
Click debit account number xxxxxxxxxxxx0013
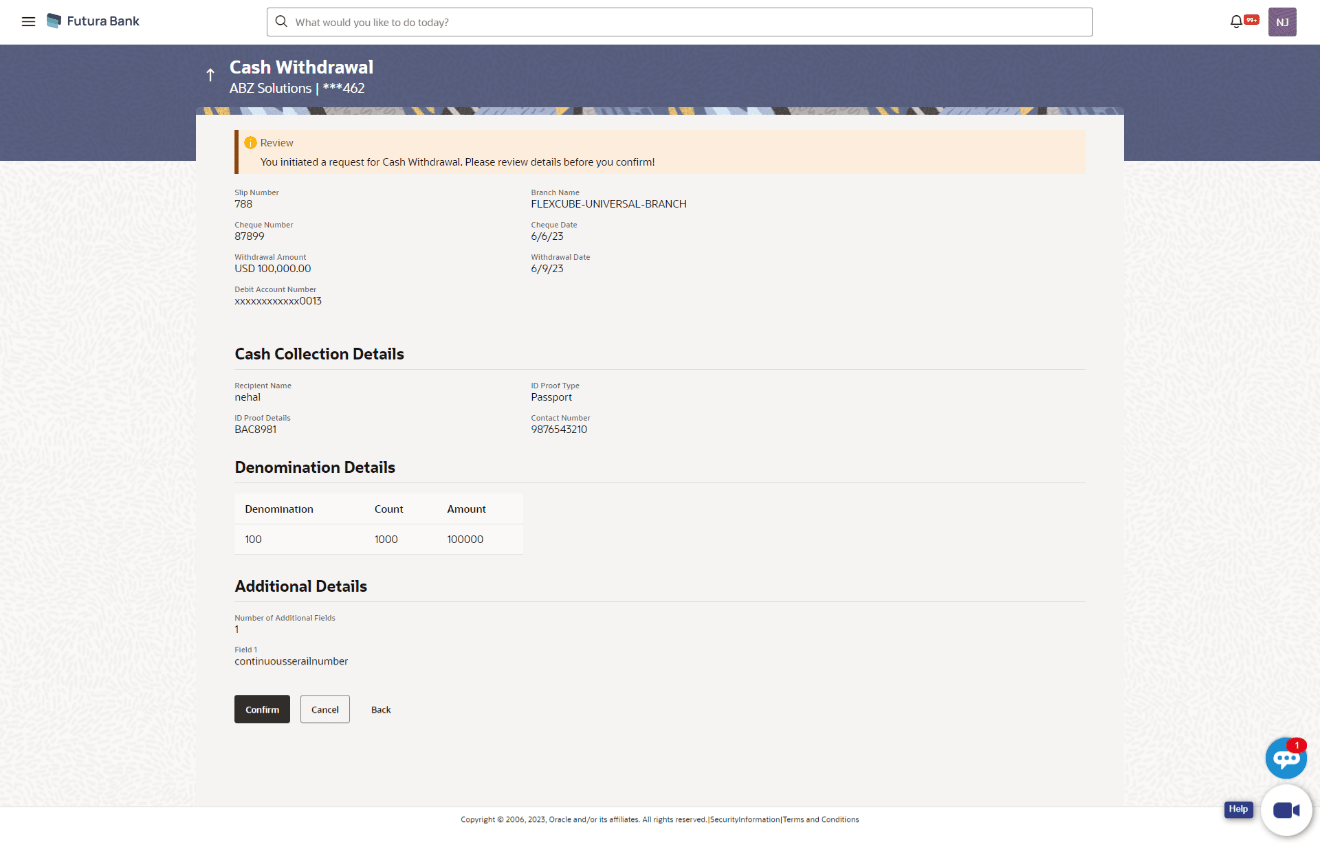coord(278,300)
